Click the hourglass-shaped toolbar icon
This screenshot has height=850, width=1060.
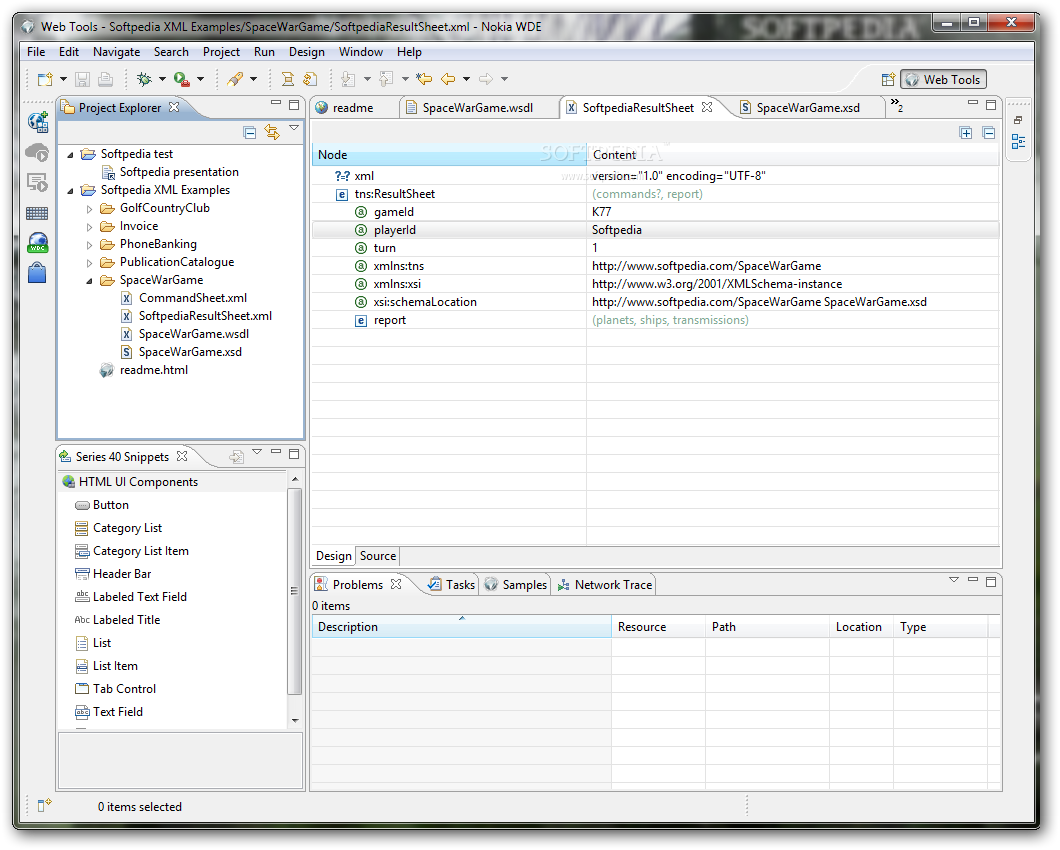click(x=288, y=79)
